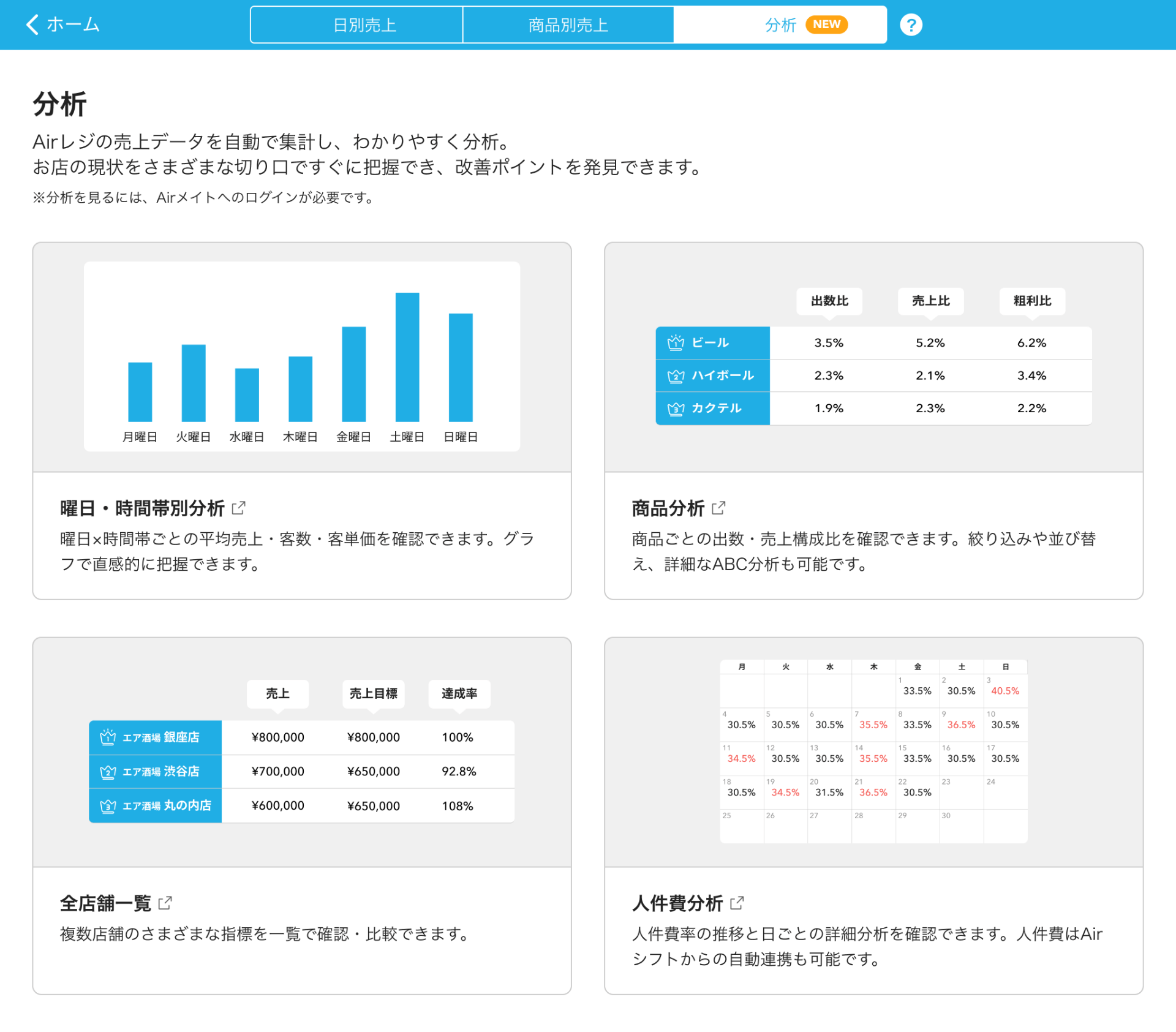Select the 分析 tab
Viewport: 1176px width, 1032px height.
click(x=780, y=24)
